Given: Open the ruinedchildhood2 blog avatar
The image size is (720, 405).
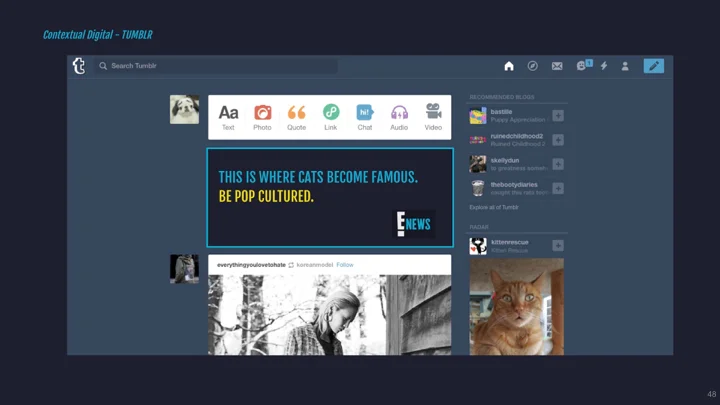Looking at the screenshot, I should (478, 140).
